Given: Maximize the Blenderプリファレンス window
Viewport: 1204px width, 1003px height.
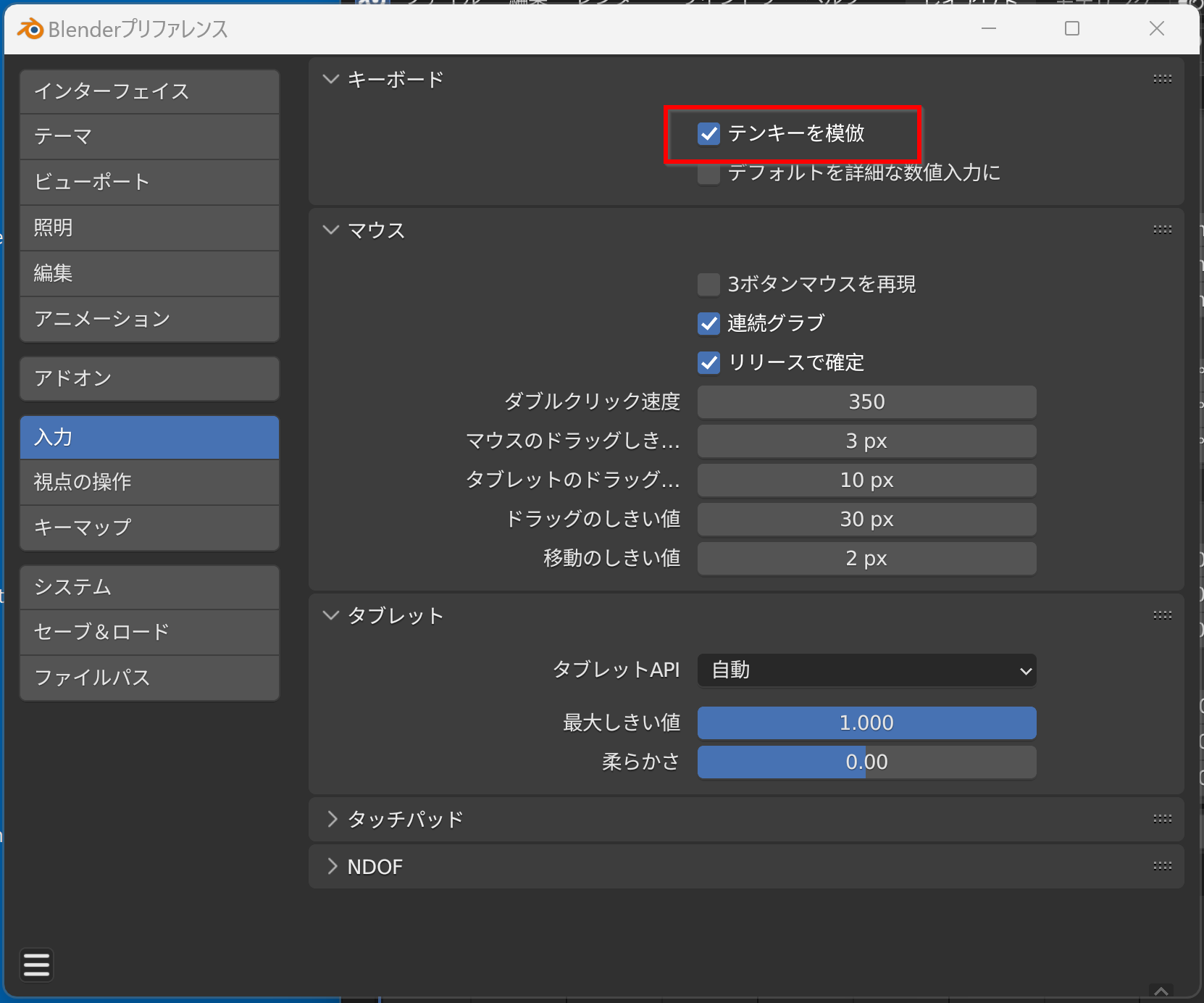Looking at the screenshot, I should [x=1072, y=28].
